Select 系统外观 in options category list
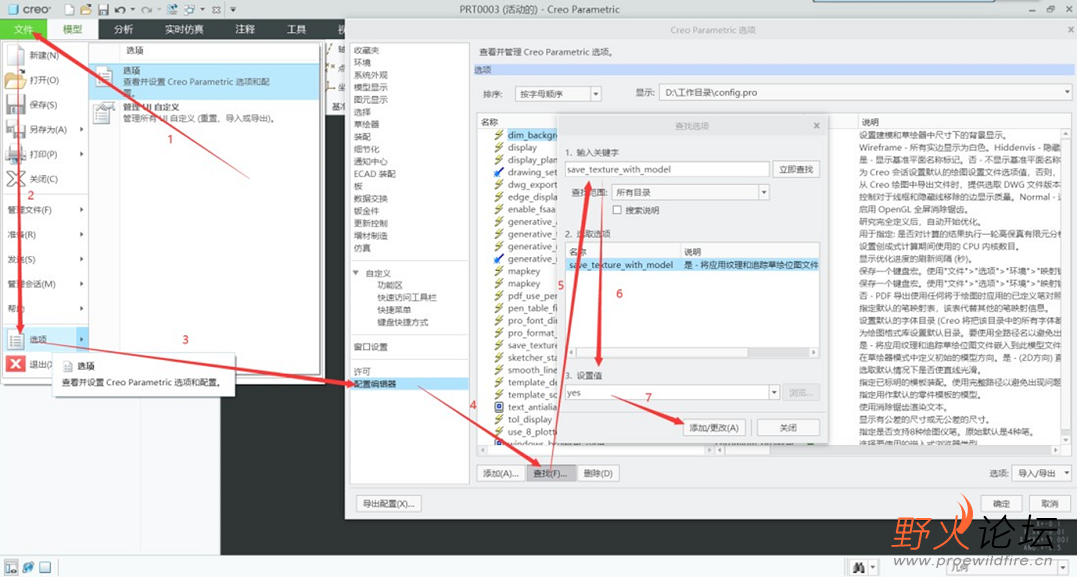This screenshot has width=1077, height=577. click(x=371, y=75)
